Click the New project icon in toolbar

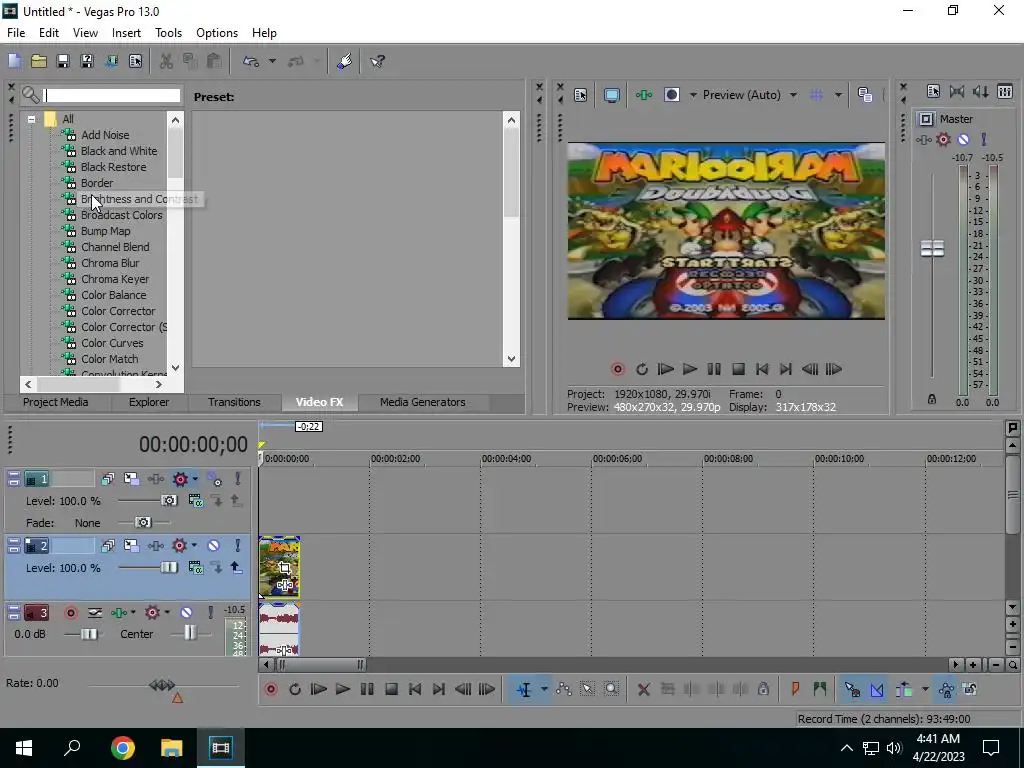pyautogui.click(x=14, y=61)
